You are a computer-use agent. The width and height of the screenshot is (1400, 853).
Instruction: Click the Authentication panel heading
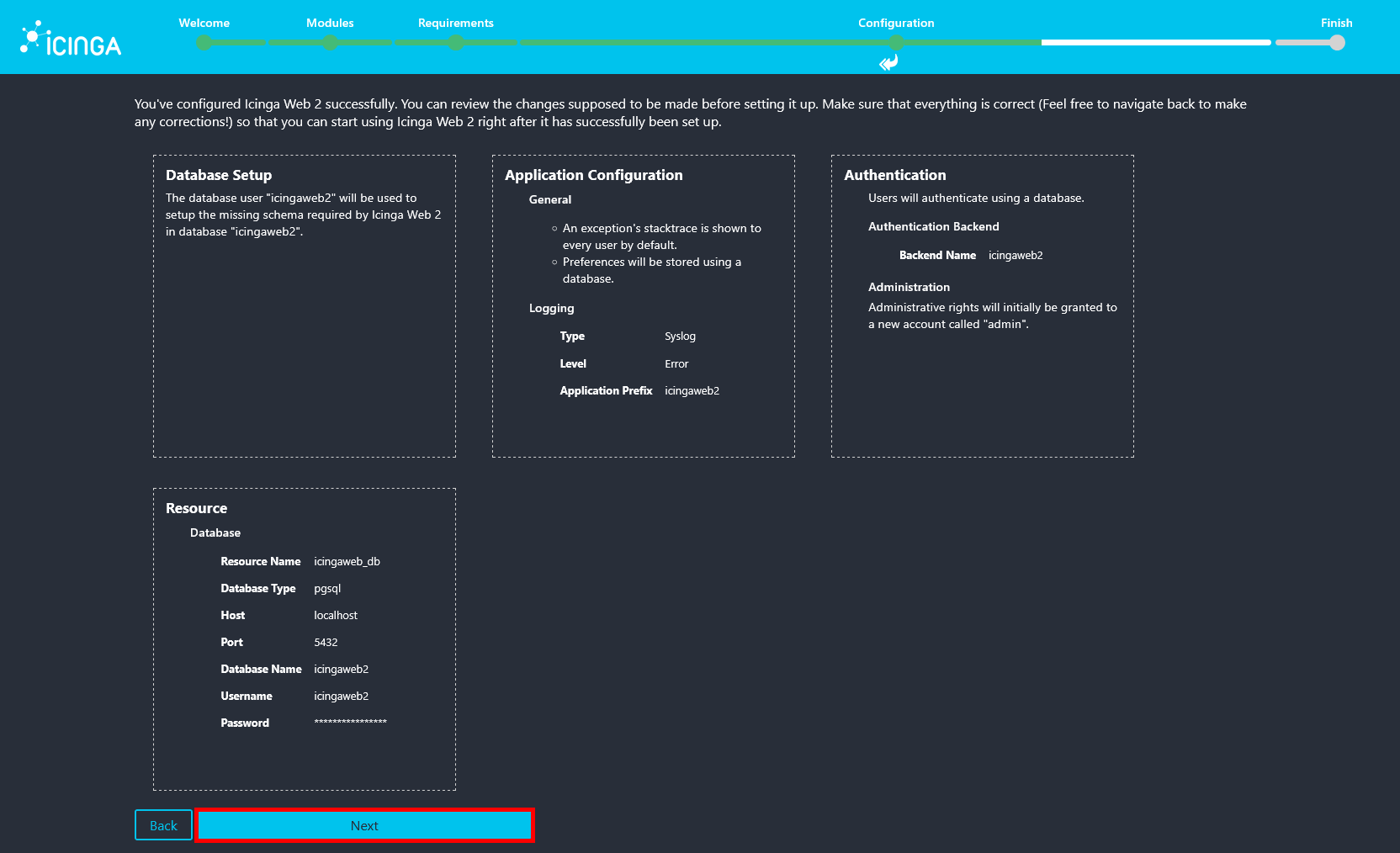point(894,175)
